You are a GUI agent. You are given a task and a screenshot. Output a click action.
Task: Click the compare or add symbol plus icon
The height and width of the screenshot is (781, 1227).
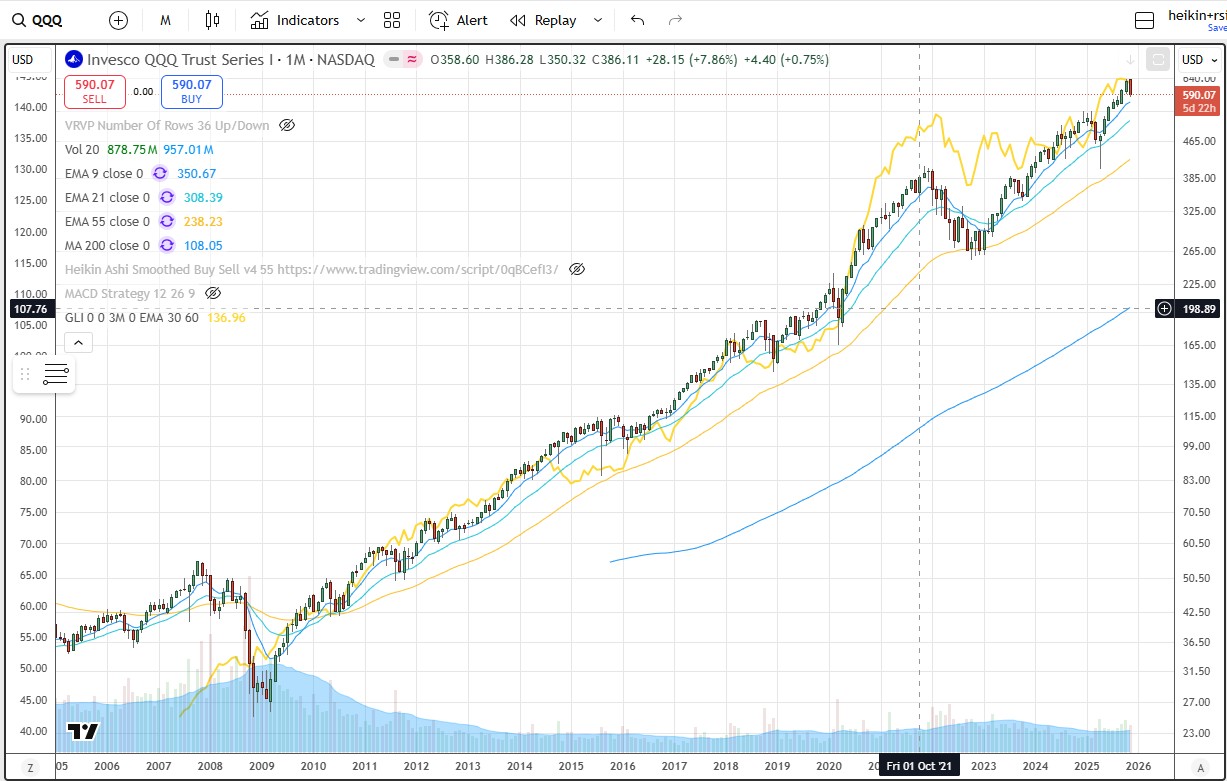tap(118, 20)
